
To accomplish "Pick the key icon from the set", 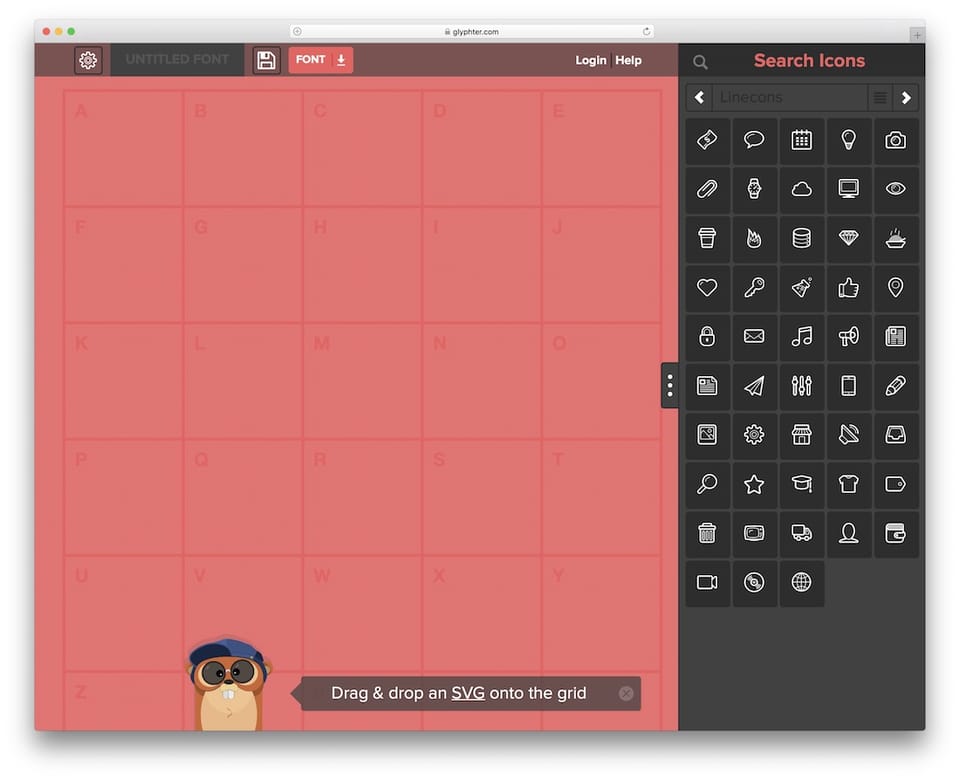I will (x=754, y=288).
